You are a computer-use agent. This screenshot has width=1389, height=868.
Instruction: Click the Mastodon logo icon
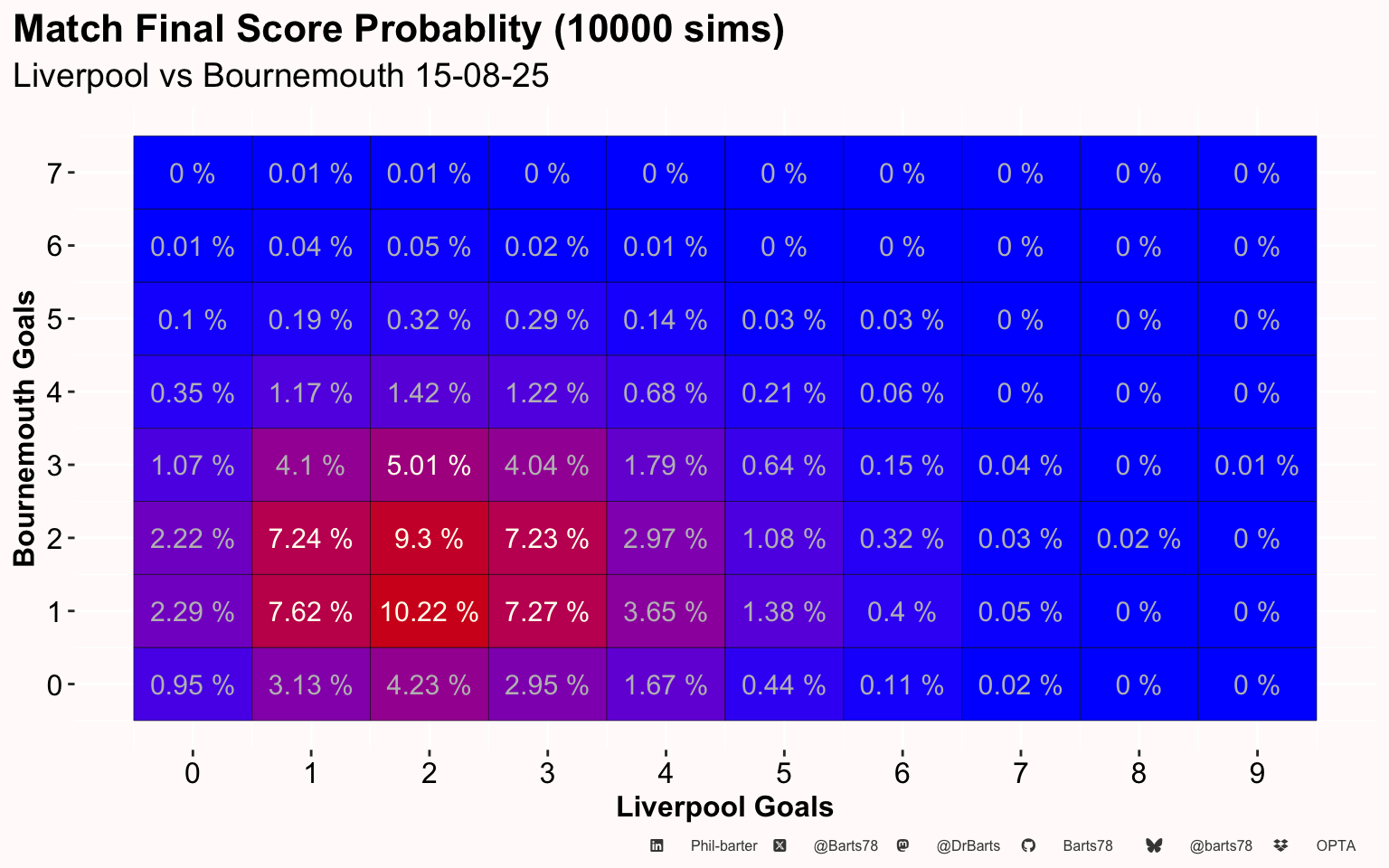pos(902,846)
